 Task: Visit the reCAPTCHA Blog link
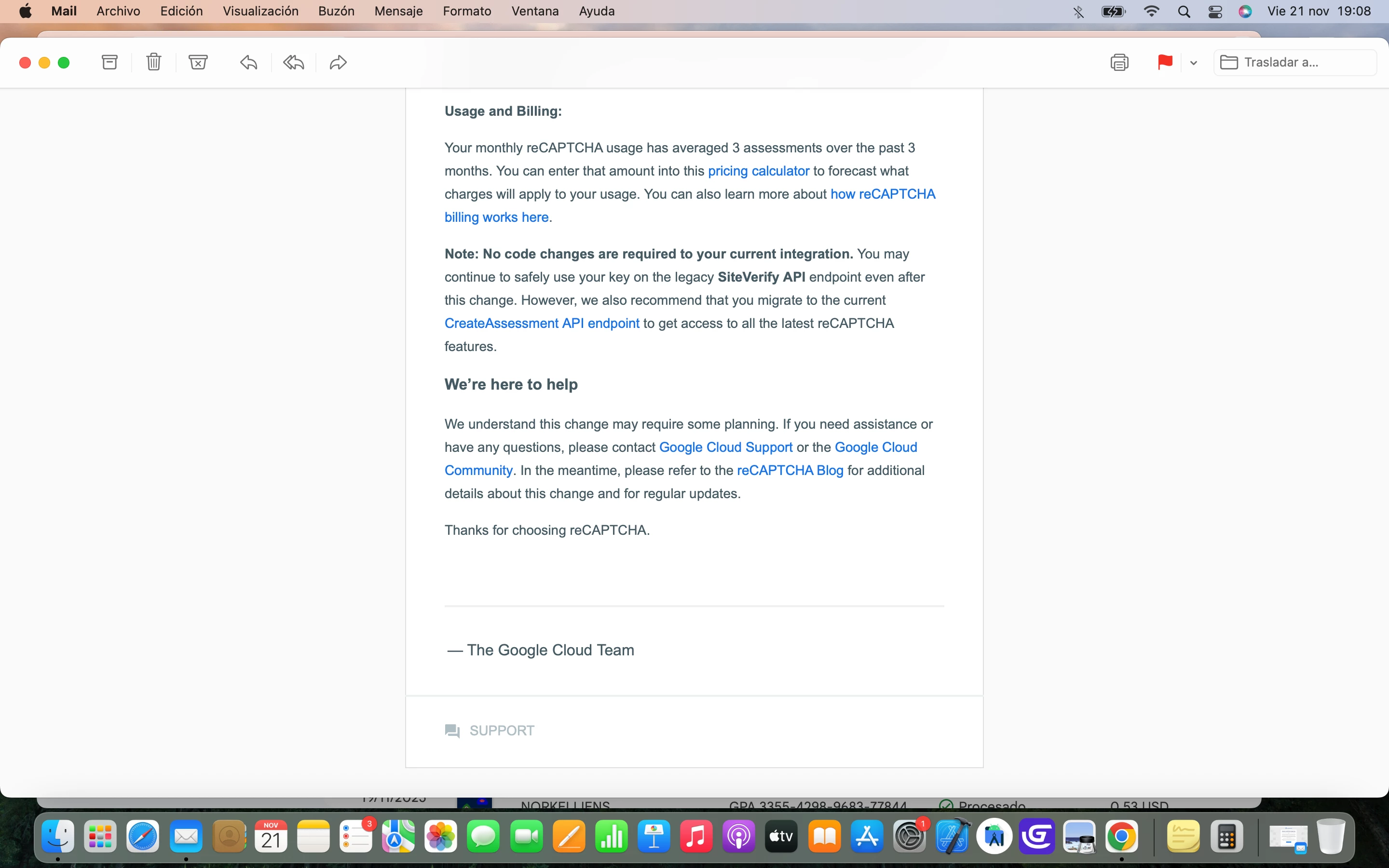pos(790,470)
